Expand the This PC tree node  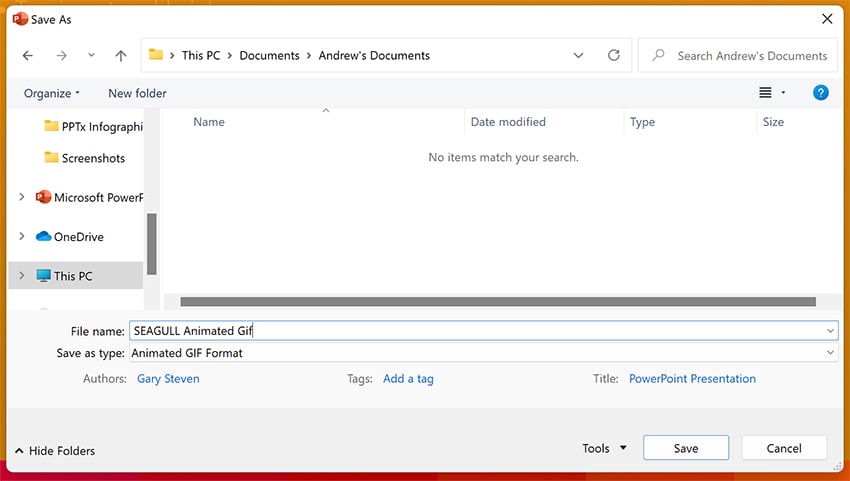pos(22,276)
